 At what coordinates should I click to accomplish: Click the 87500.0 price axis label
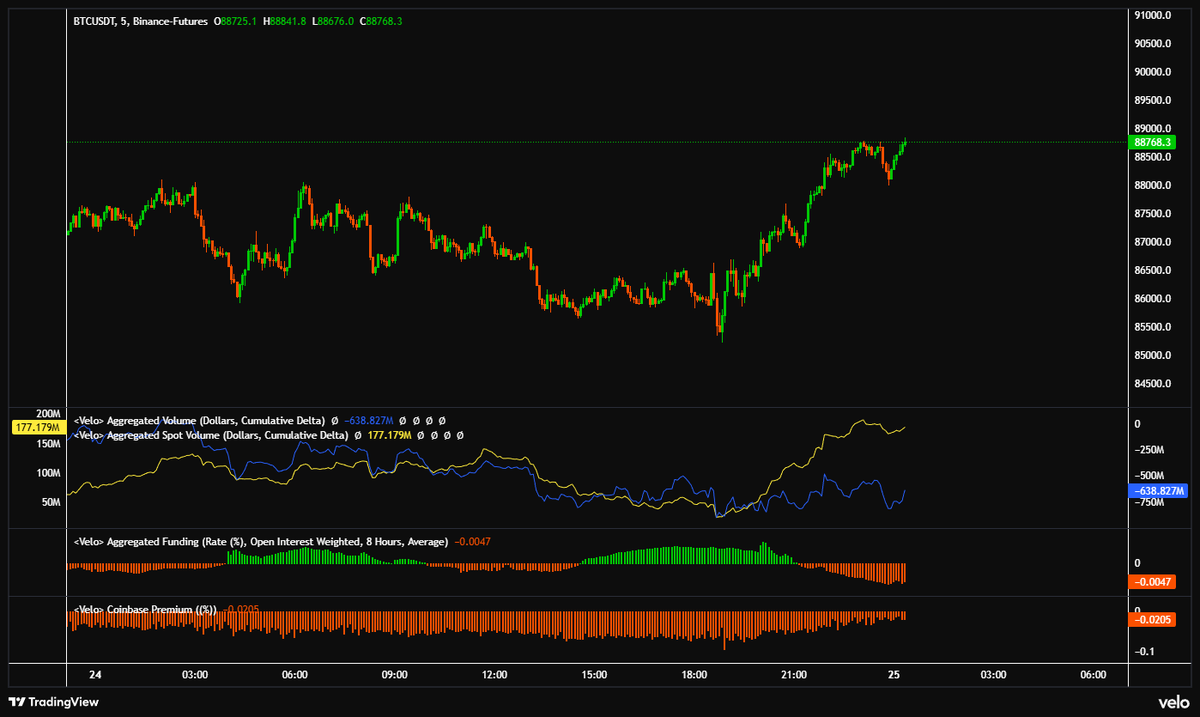[1155, 213]
